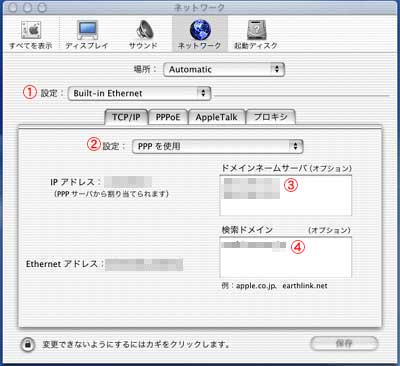This screenshot has height=366, width=400.
Task: Open the Location dropdown showing Automatic
Action: (x=224, y=69)
